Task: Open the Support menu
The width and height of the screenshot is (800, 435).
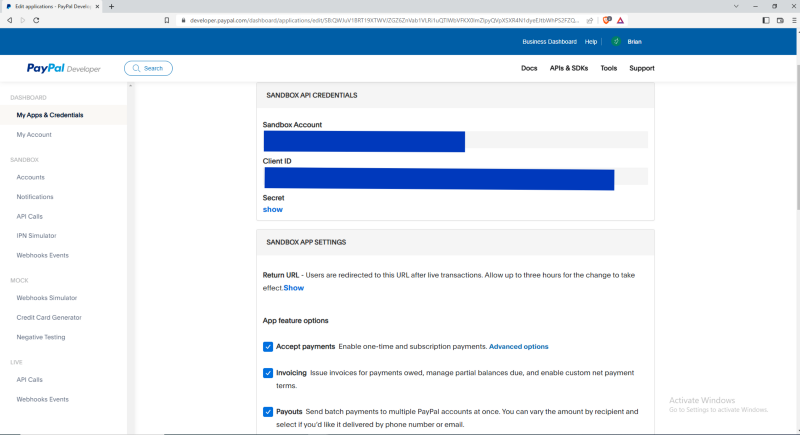Action: tap(642, 68)
